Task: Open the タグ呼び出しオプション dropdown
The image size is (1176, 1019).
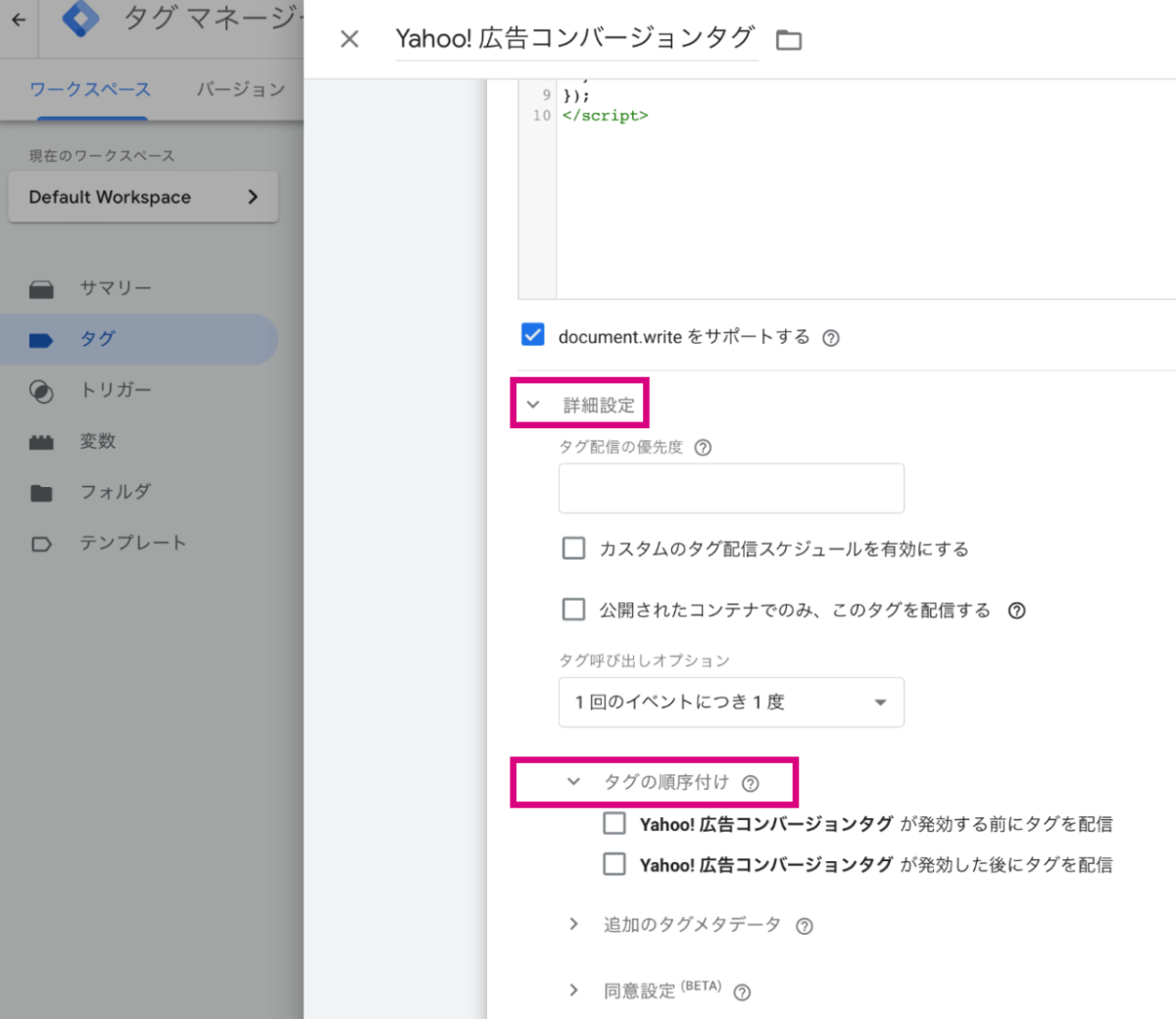Action: point(731,703)
